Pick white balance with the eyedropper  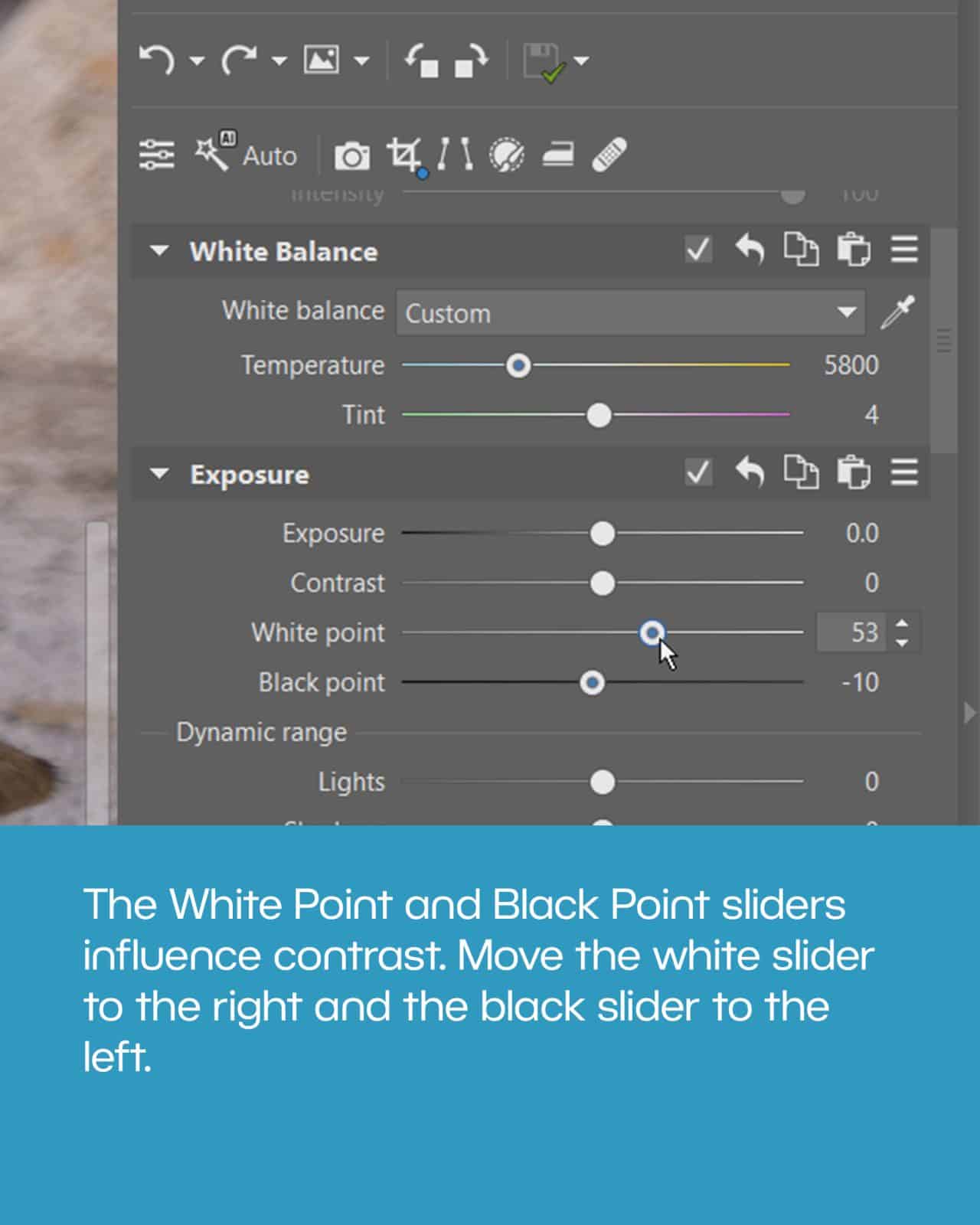point(897,312)
